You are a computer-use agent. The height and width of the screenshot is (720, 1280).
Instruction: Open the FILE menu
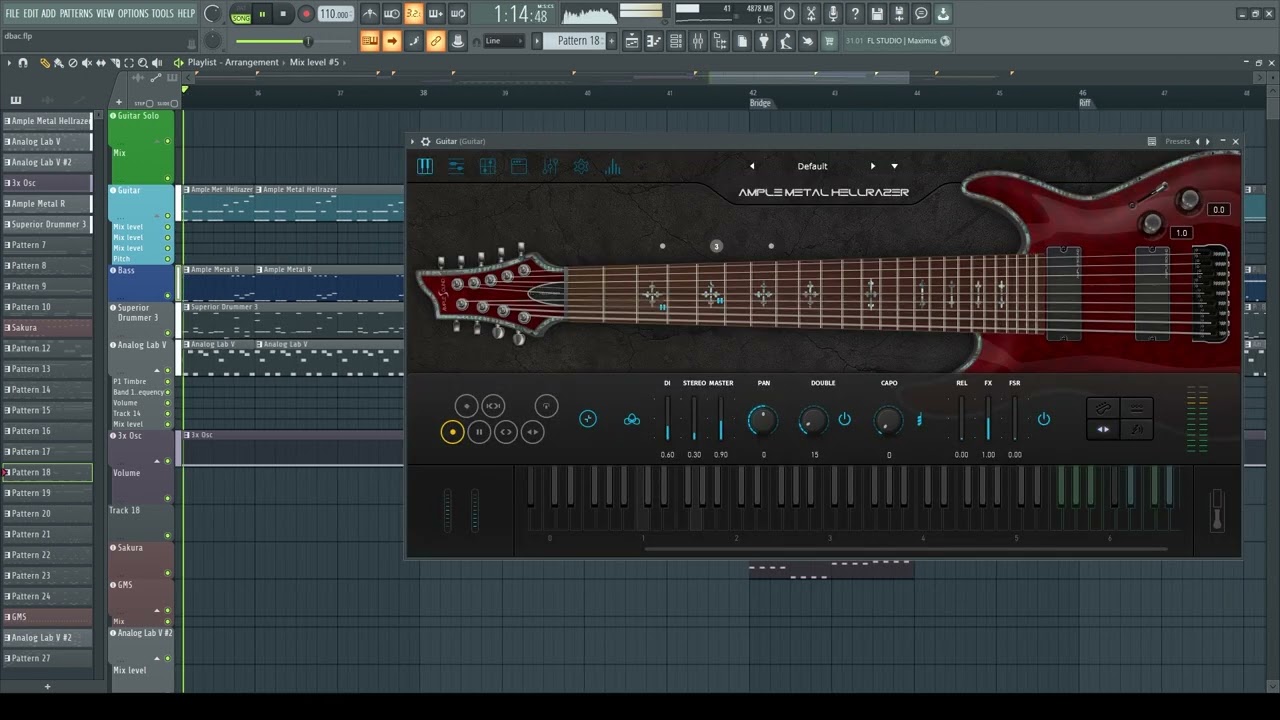12,13
